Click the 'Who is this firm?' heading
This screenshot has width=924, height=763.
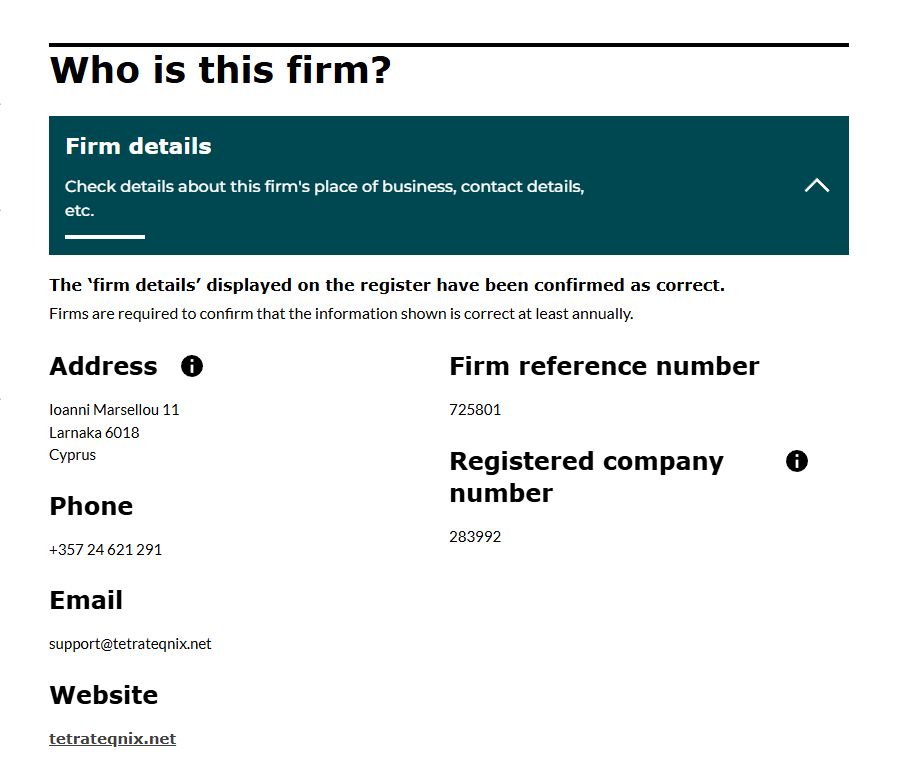coord(220,71)
